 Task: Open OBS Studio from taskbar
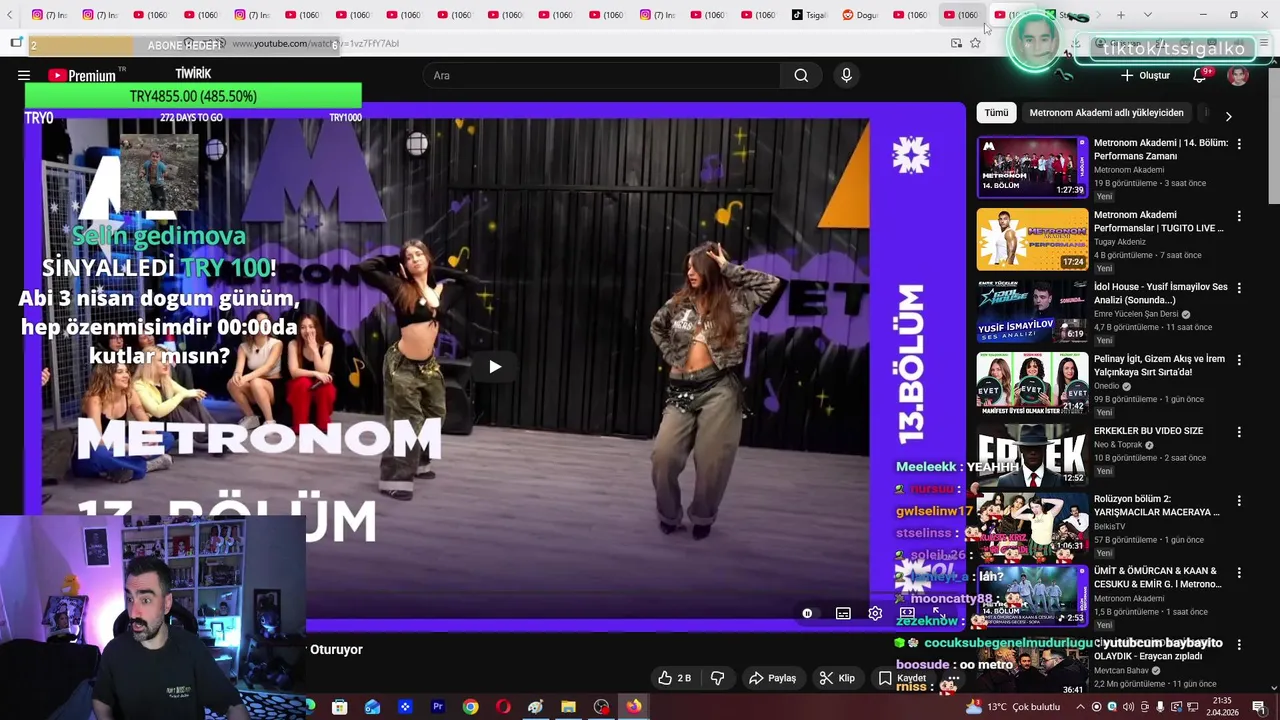[x=601, y=707]
